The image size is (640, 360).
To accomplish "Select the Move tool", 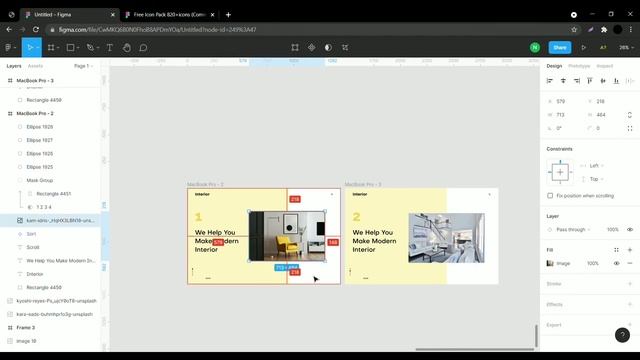I will click(29, 48).
